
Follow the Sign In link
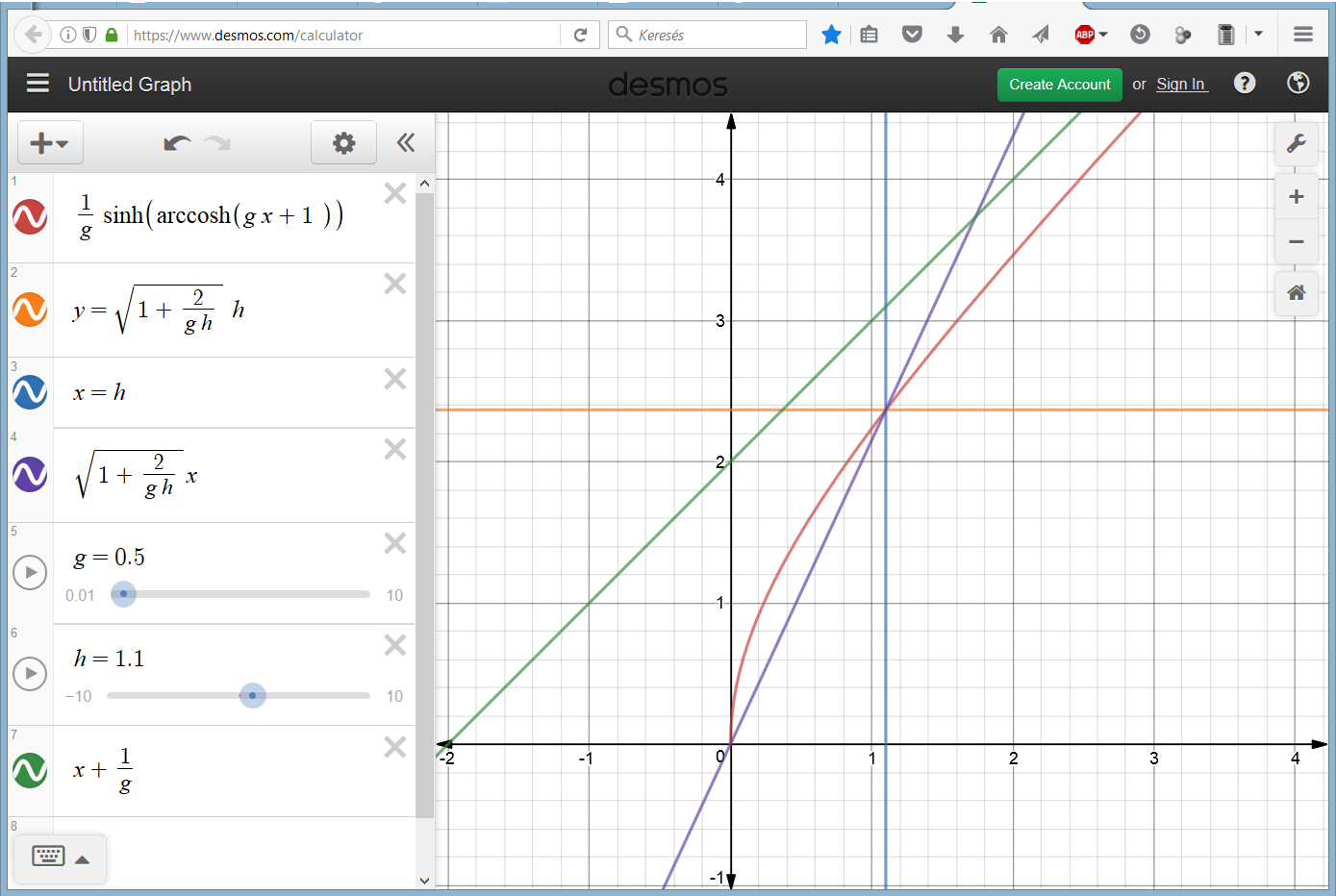coord(1180,85)
